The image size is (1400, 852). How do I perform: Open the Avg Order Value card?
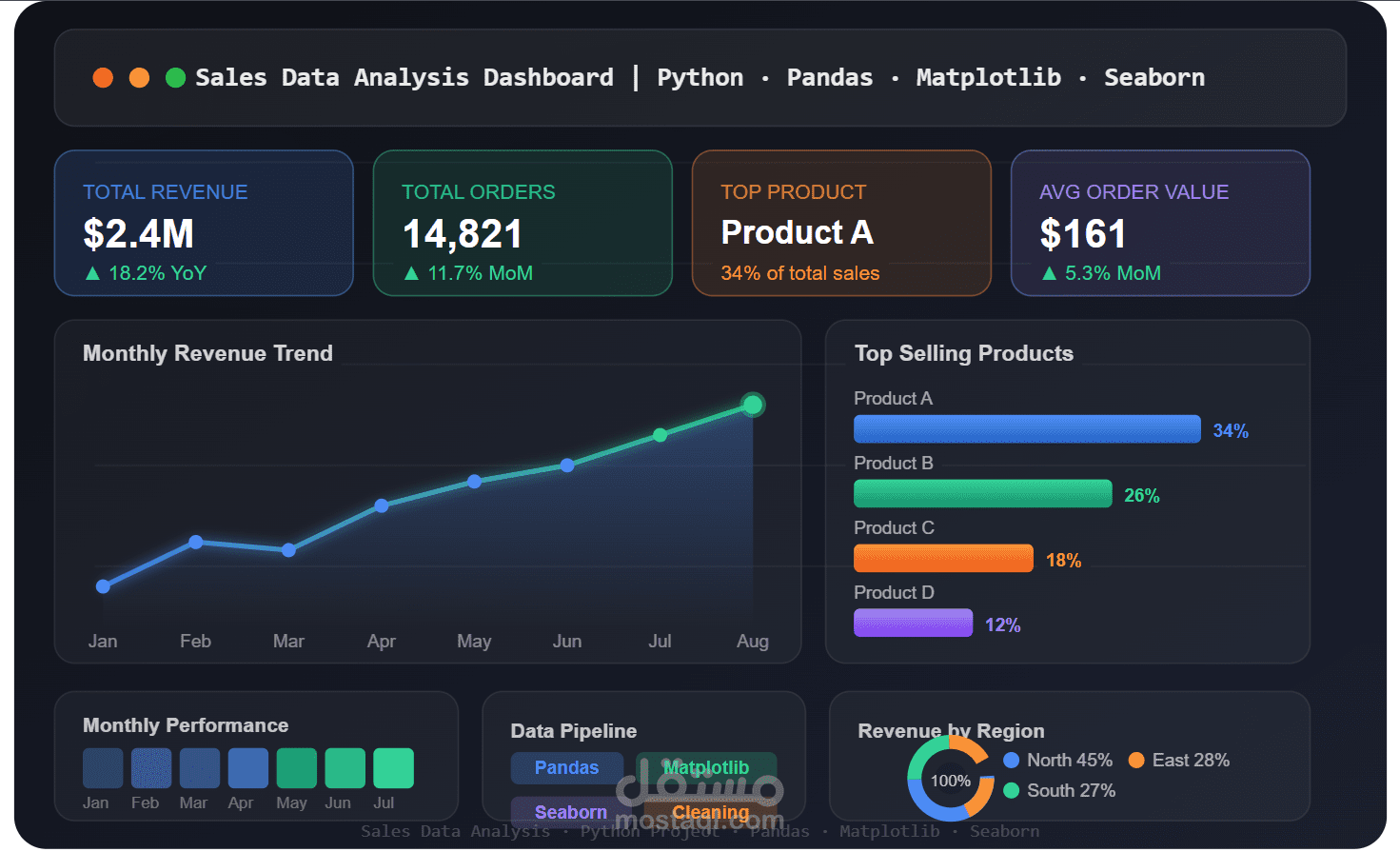[1160, 223]
